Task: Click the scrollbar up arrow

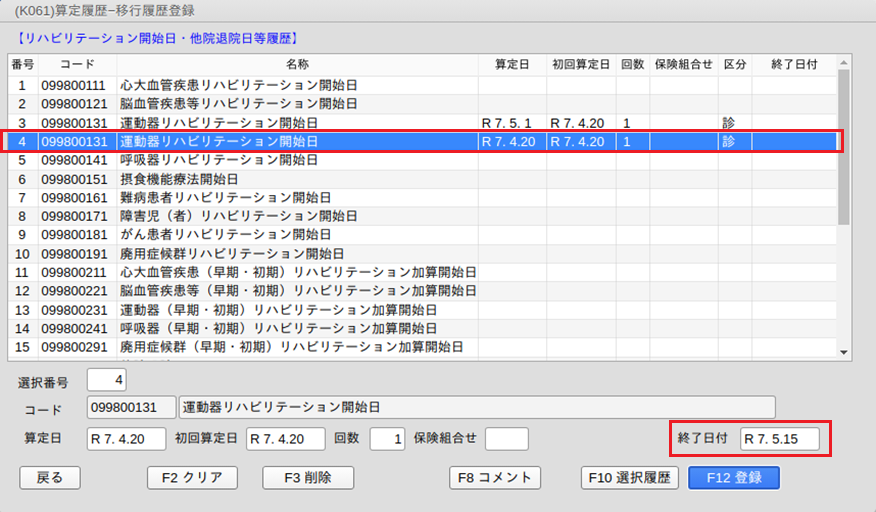Action: (x=844, y=62)
